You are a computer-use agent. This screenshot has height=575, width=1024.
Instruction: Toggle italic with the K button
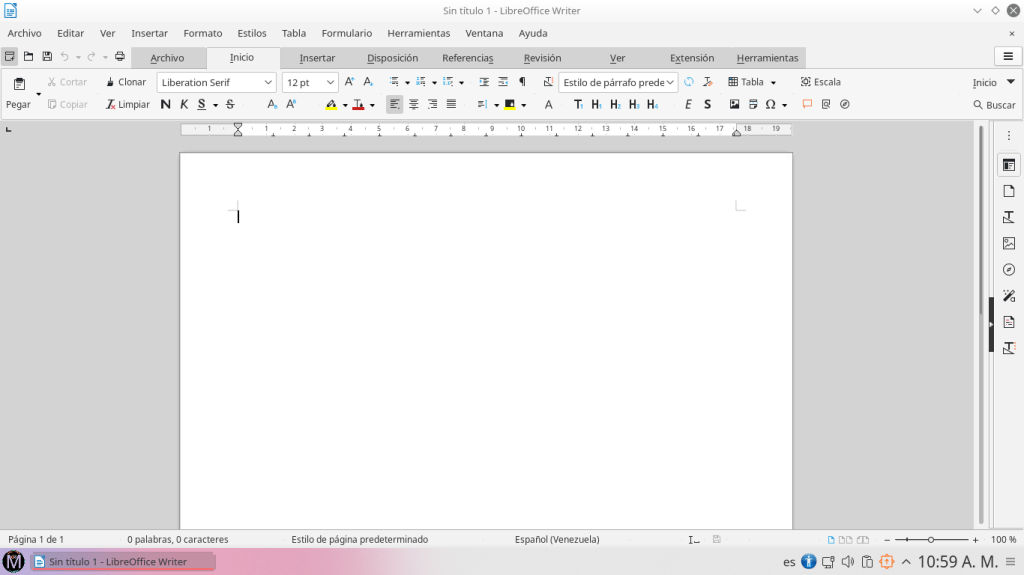pos(184,104)
